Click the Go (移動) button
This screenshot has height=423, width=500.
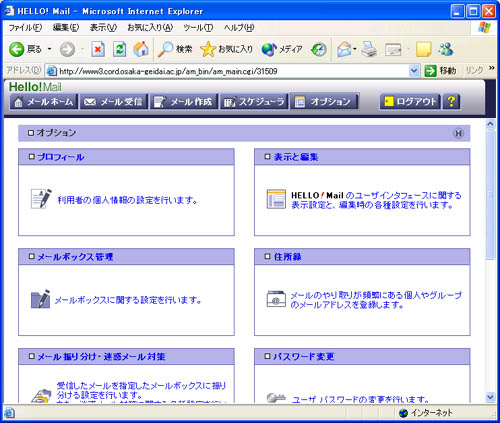point(440,71)
